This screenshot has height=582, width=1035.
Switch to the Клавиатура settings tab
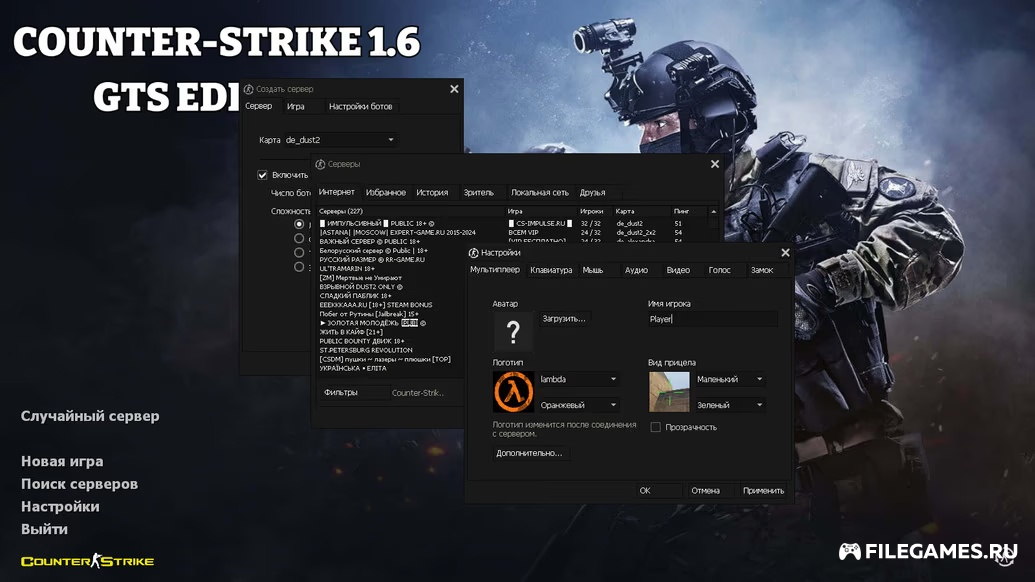click(x=551, y=270)
